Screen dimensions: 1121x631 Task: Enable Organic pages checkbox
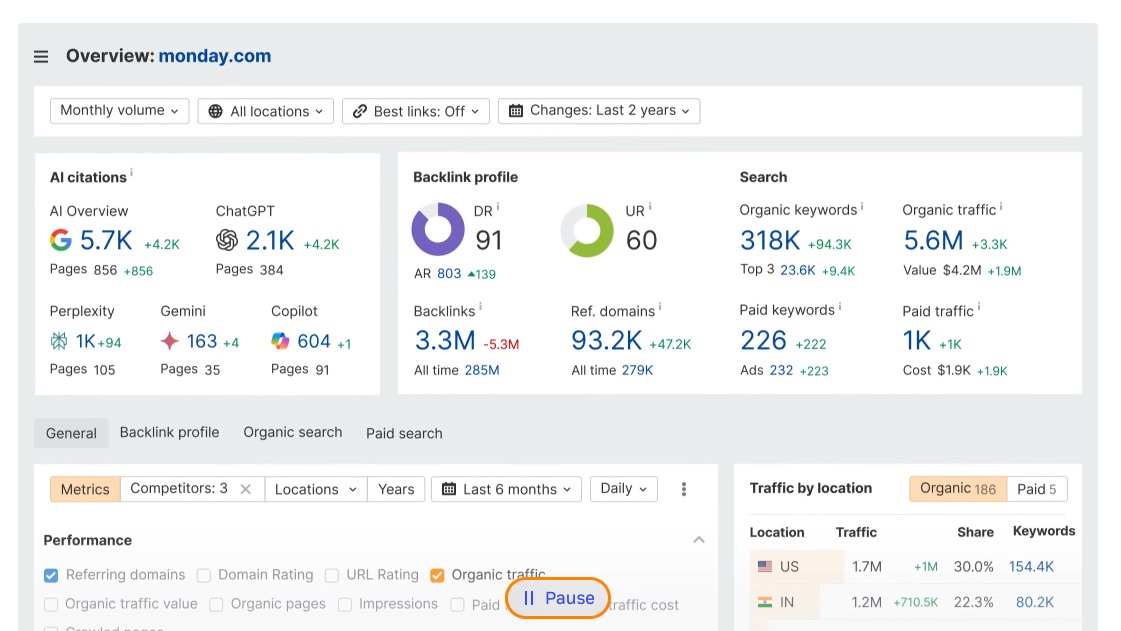(216, 605)
